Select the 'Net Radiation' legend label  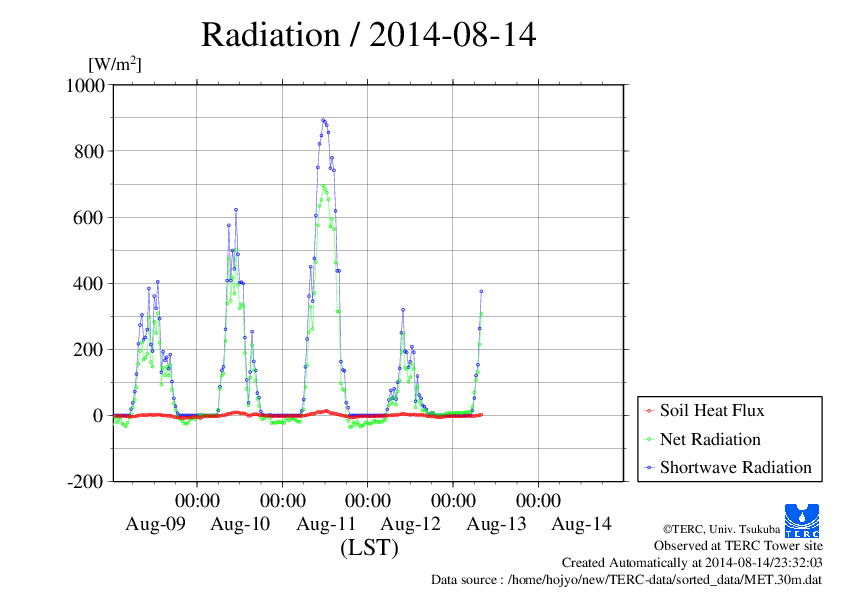pyautogui.click(x=710, y=439)
